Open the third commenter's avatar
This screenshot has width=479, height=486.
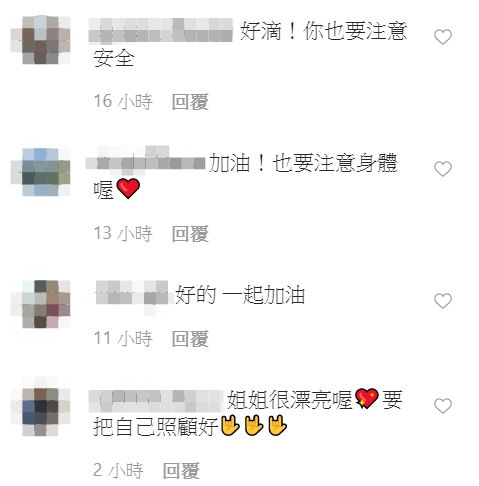click(x=40, y=304)
